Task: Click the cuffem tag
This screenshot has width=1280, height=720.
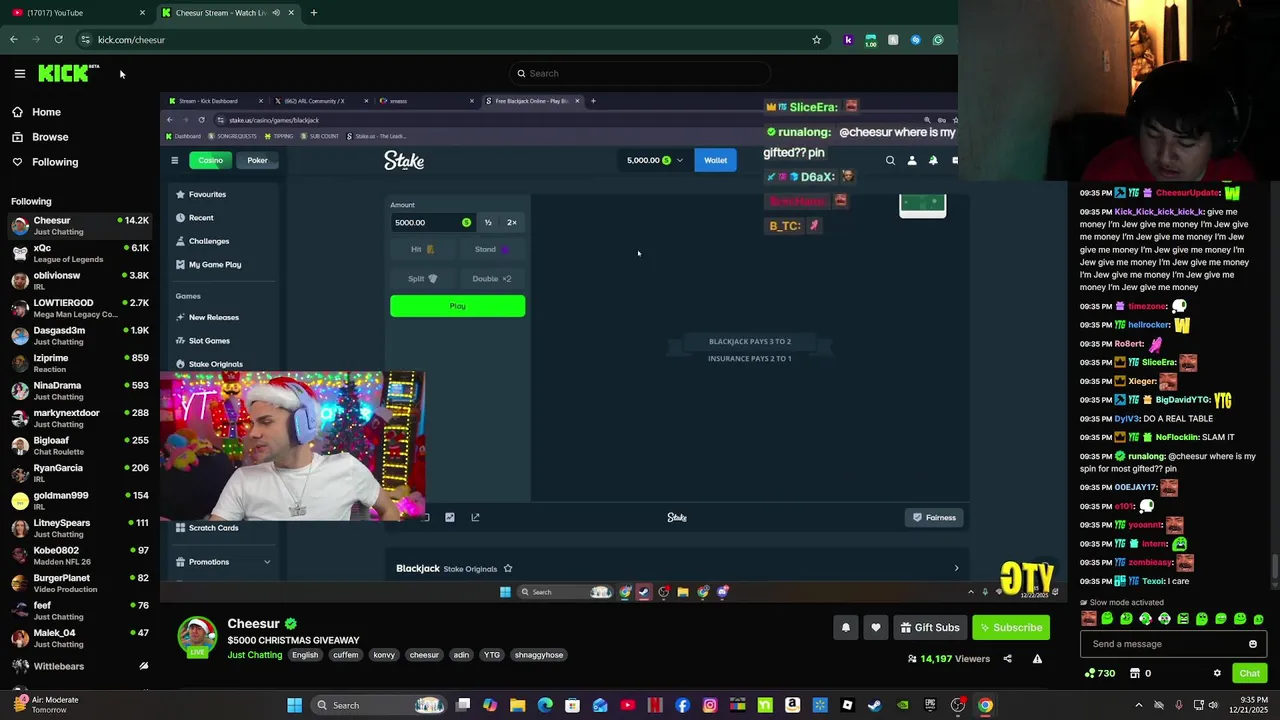Action: (x=345, y=655)
